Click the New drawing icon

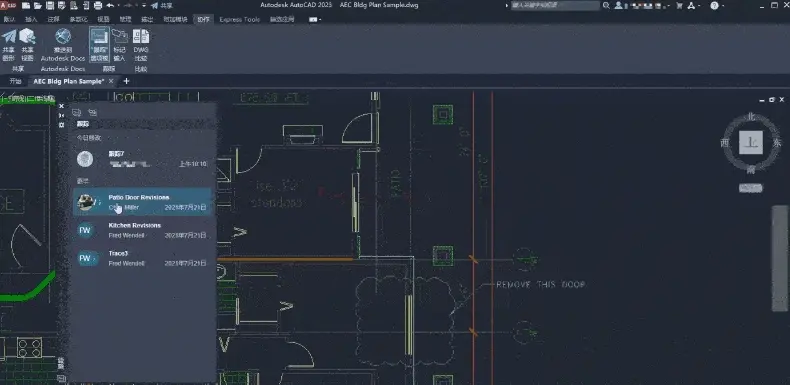click(x=26, y=6)
